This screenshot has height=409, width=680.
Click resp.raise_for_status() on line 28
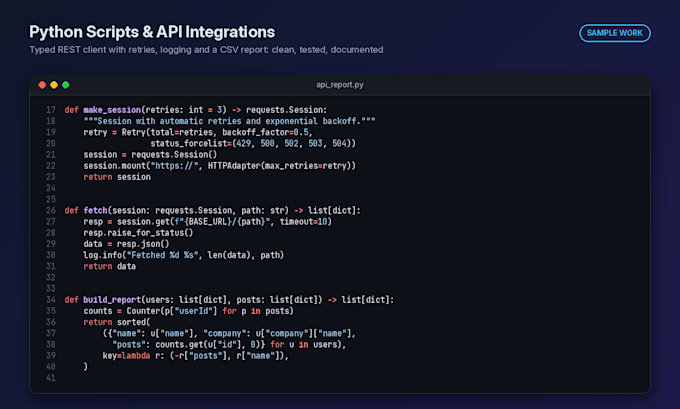click(138, 233)
